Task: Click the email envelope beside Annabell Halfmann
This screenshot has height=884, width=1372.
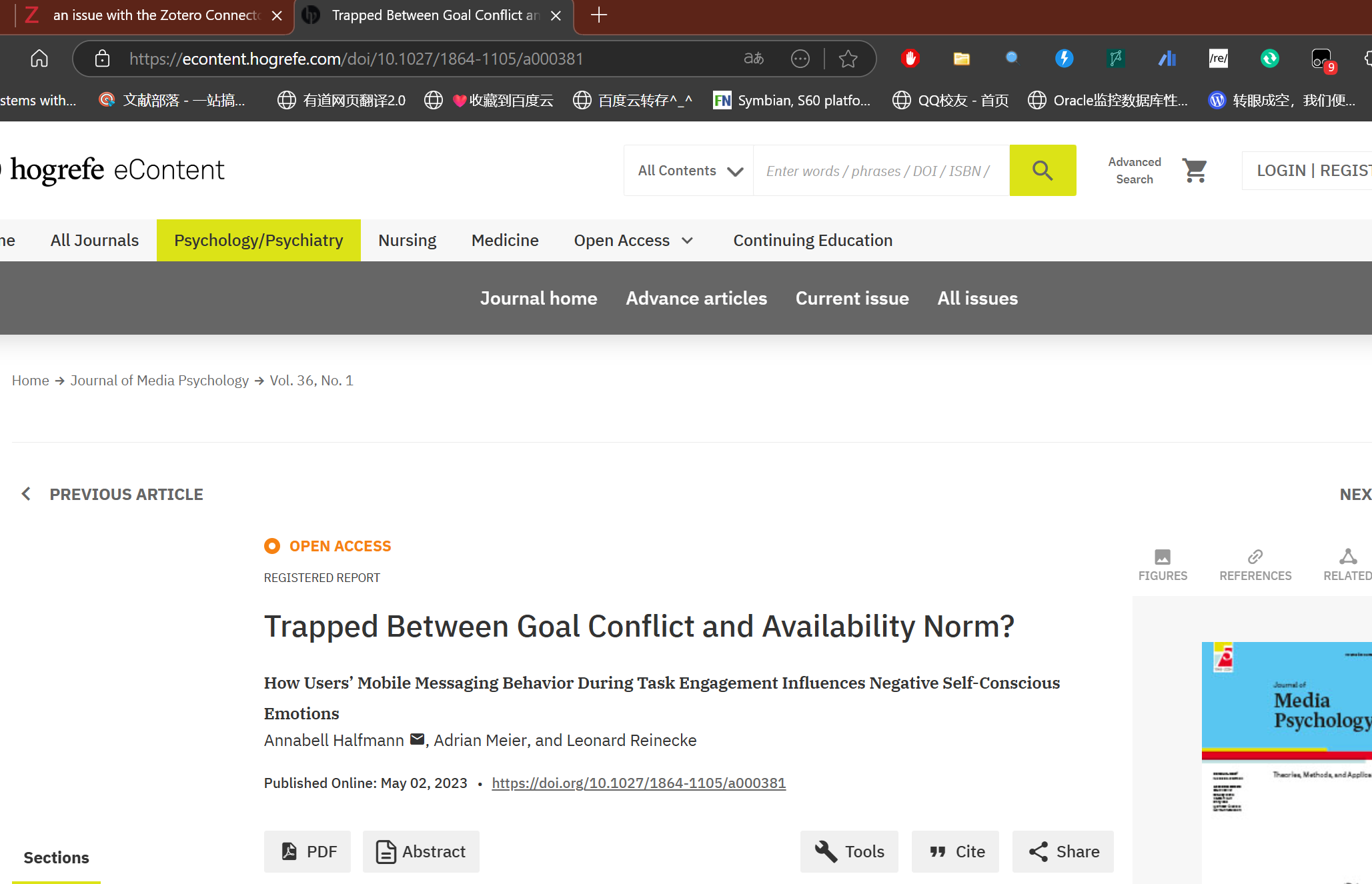Action: 417,739
